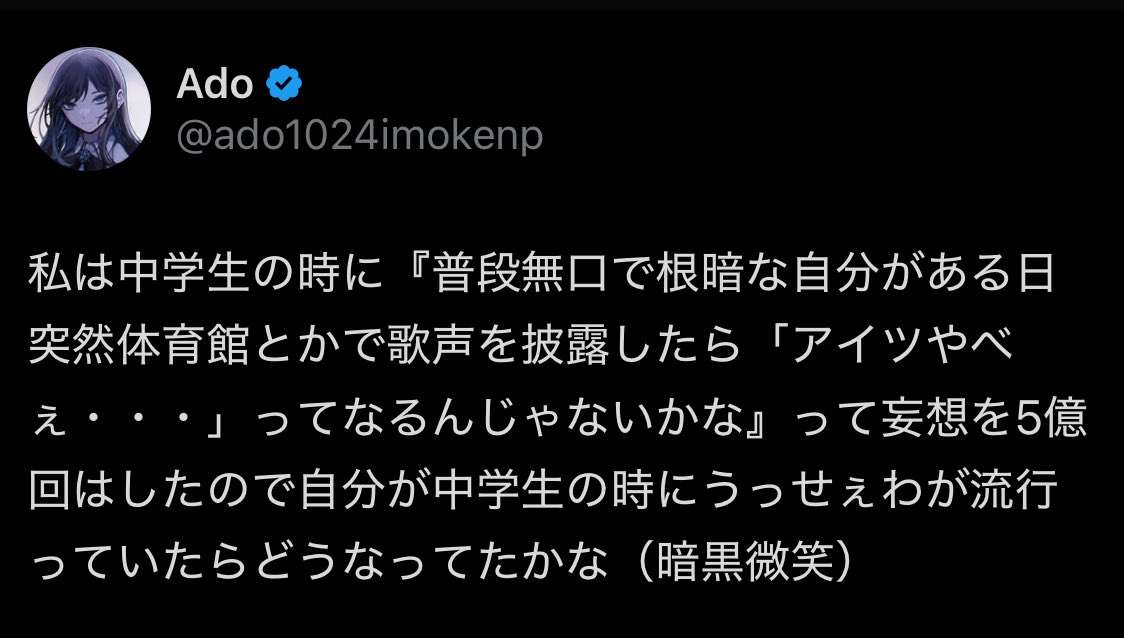1124x638 pixels.
Task: Click the number 5億 in the tweet
Action: click(1047, 421)
